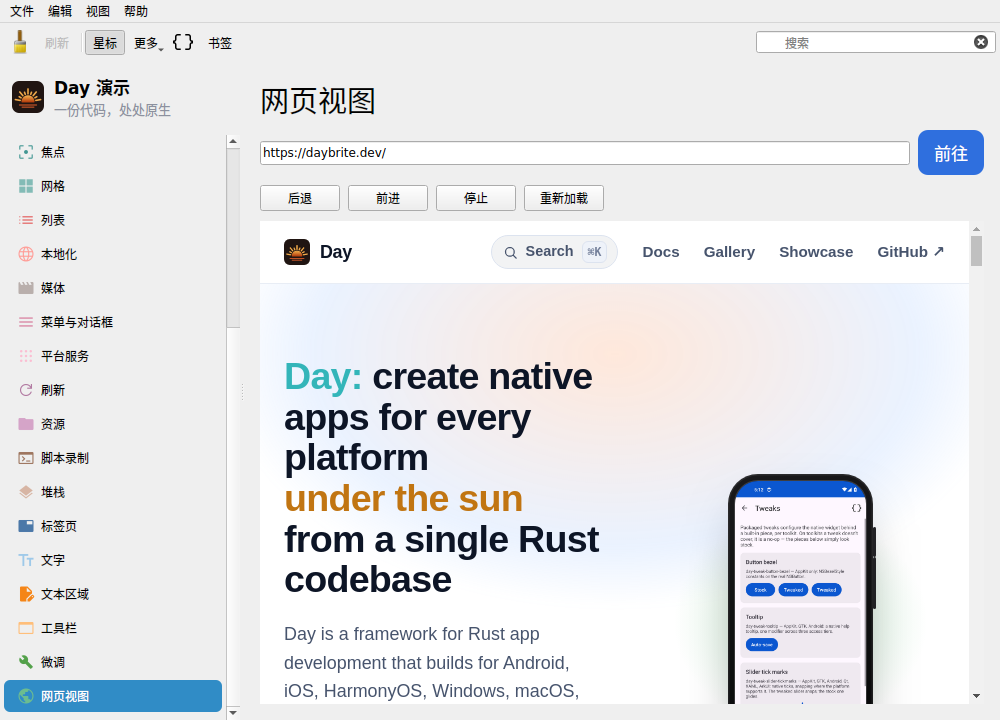This screenshot has height=720, width=1000.
Task: Open the 堆栈 (Stack) sidebar item
Action: point(113,492)
